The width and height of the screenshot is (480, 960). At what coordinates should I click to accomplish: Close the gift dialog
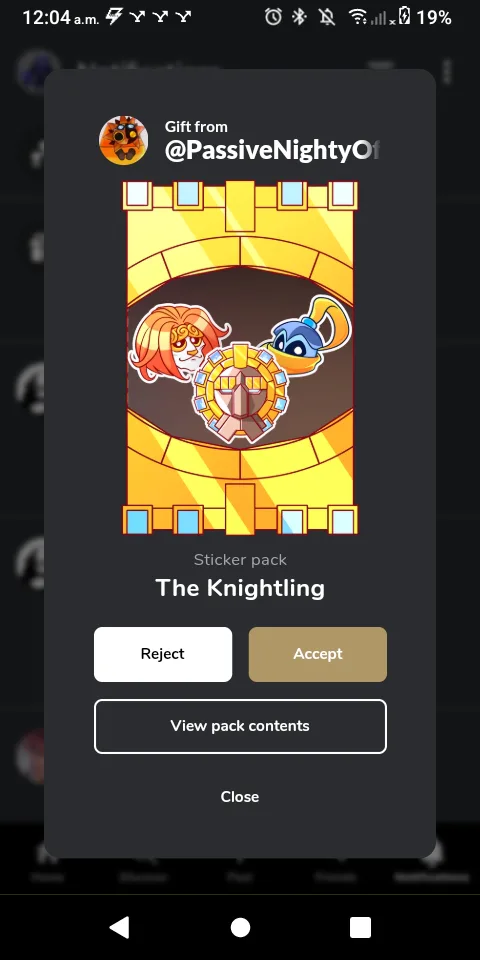pos(240,797)
